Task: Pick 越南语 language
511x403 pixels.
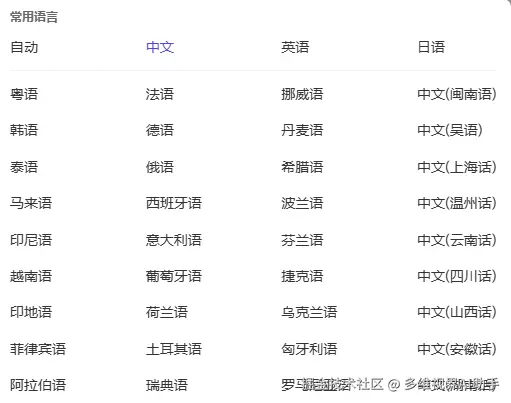Action: click(31, 276)
